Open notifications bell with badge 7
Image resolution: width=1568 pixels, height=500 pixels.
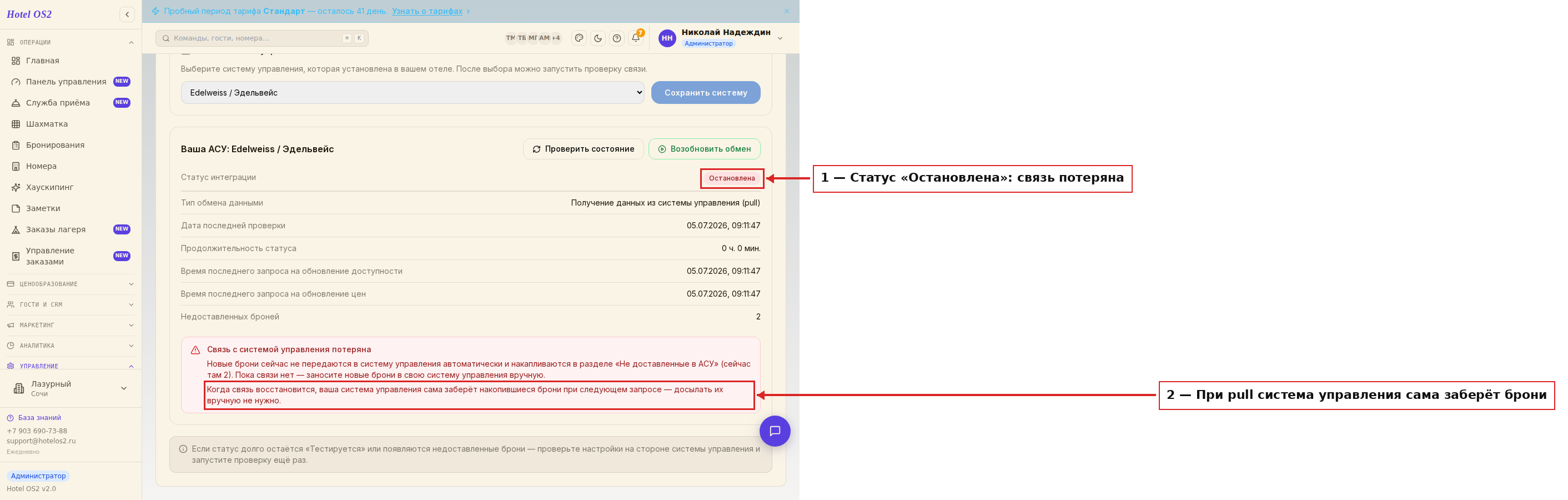click(636, 38)
